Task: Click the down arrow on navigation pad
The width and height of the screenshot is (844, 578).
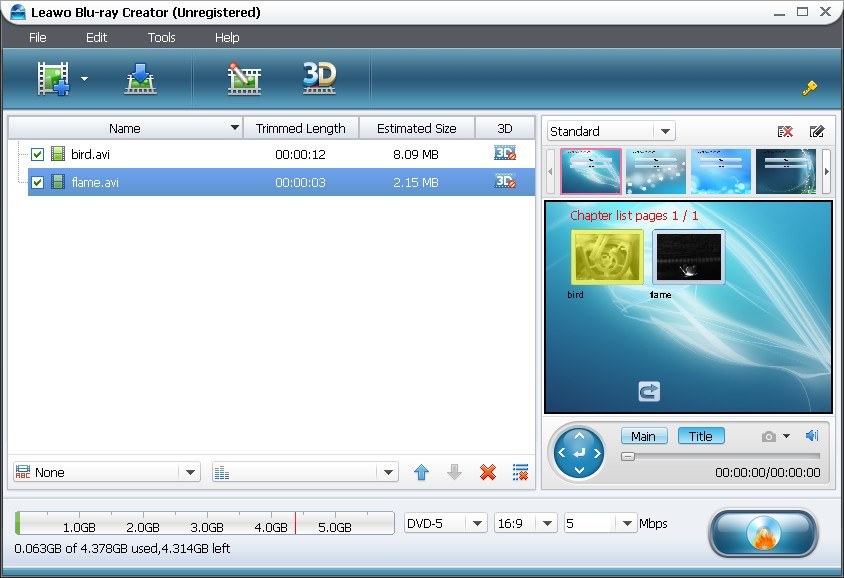Action: click(x=579, y=470)
